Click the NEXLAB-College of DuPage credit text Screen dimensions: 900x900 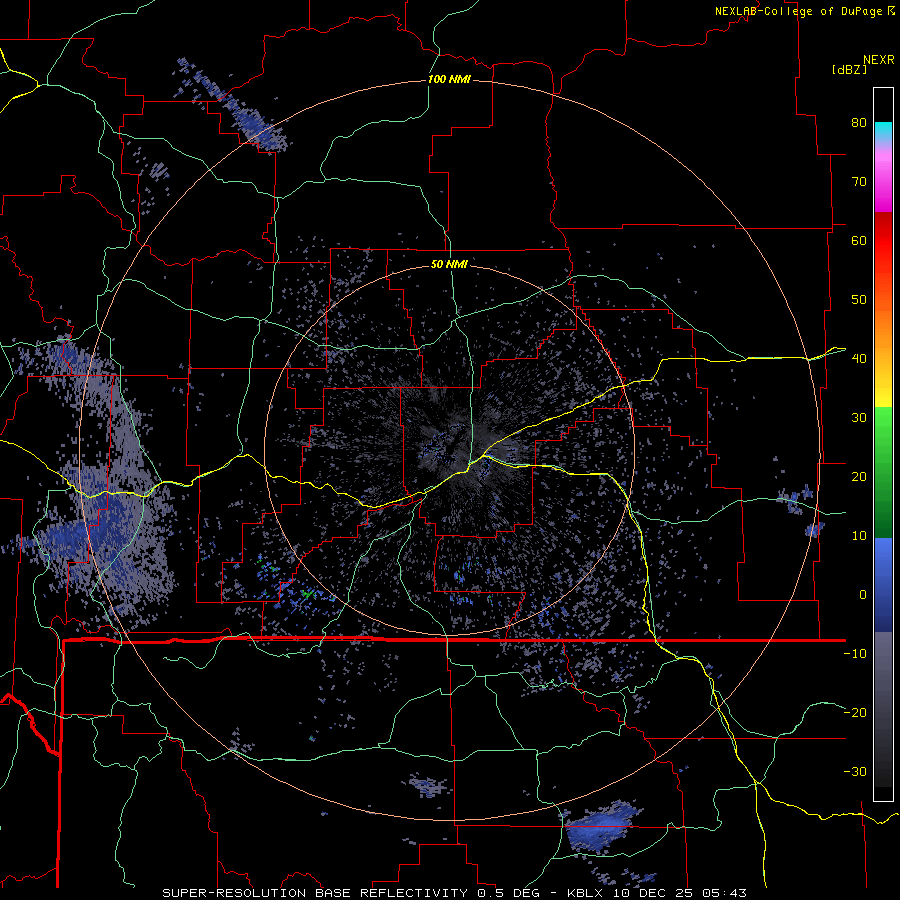click(798, 11)
